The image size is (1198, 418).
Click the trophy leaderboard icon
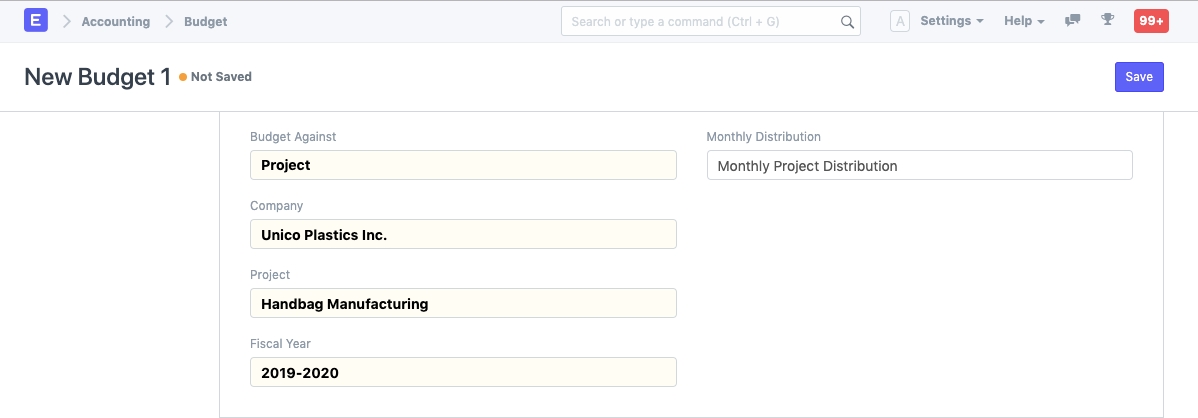(x=1107, y=21)
